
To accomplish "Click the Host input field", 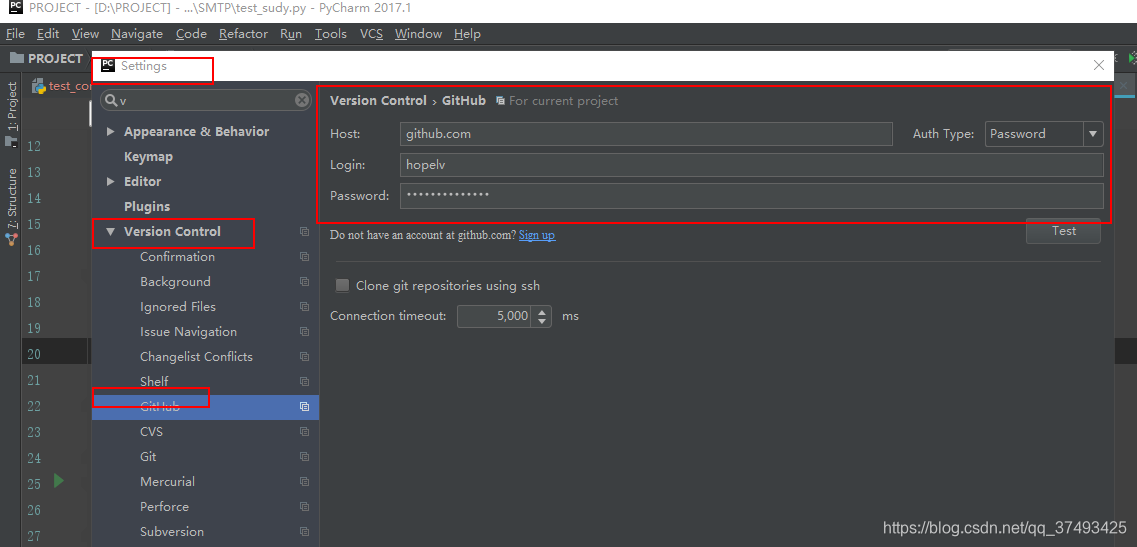I will pyautogui.click(x=646, y=134).
